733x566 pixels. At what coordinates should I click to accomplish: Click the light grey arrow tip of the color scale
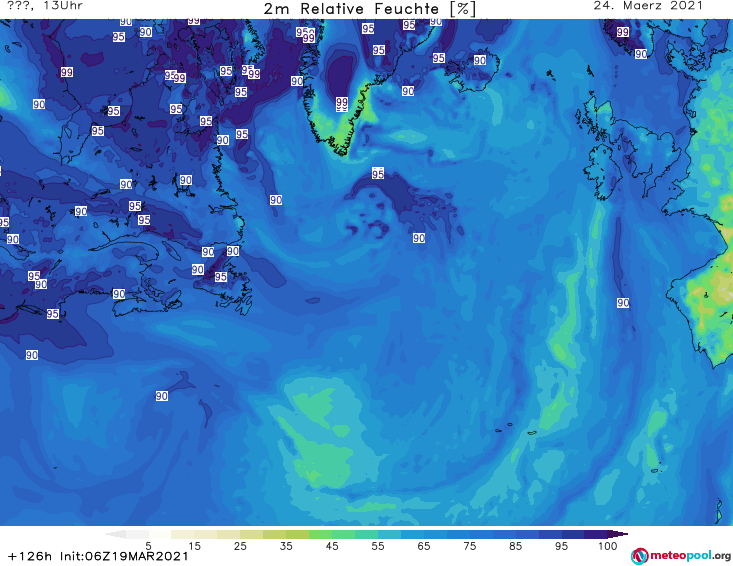pos(115,534)
